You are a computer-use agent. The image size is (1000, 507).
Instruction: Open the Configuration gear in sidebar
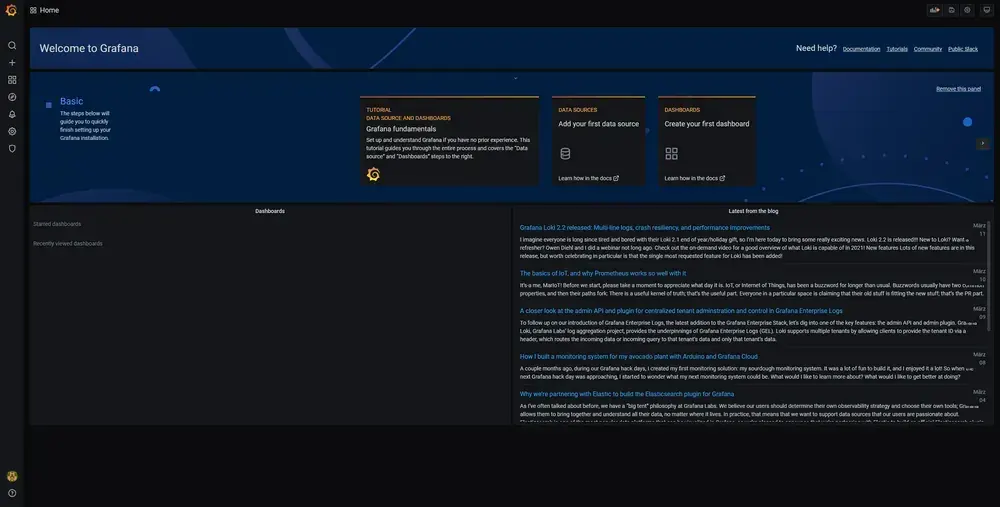(12, 131)
